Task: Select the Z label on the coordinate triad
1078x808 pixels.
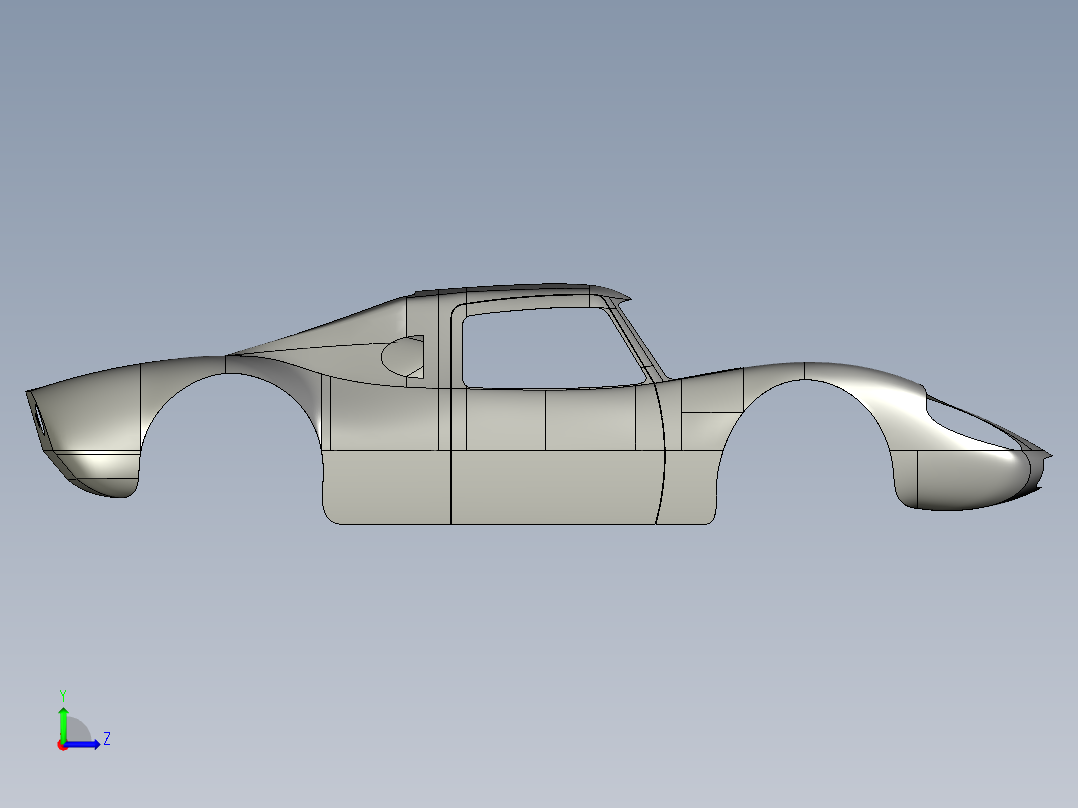Action: [103, 741]
